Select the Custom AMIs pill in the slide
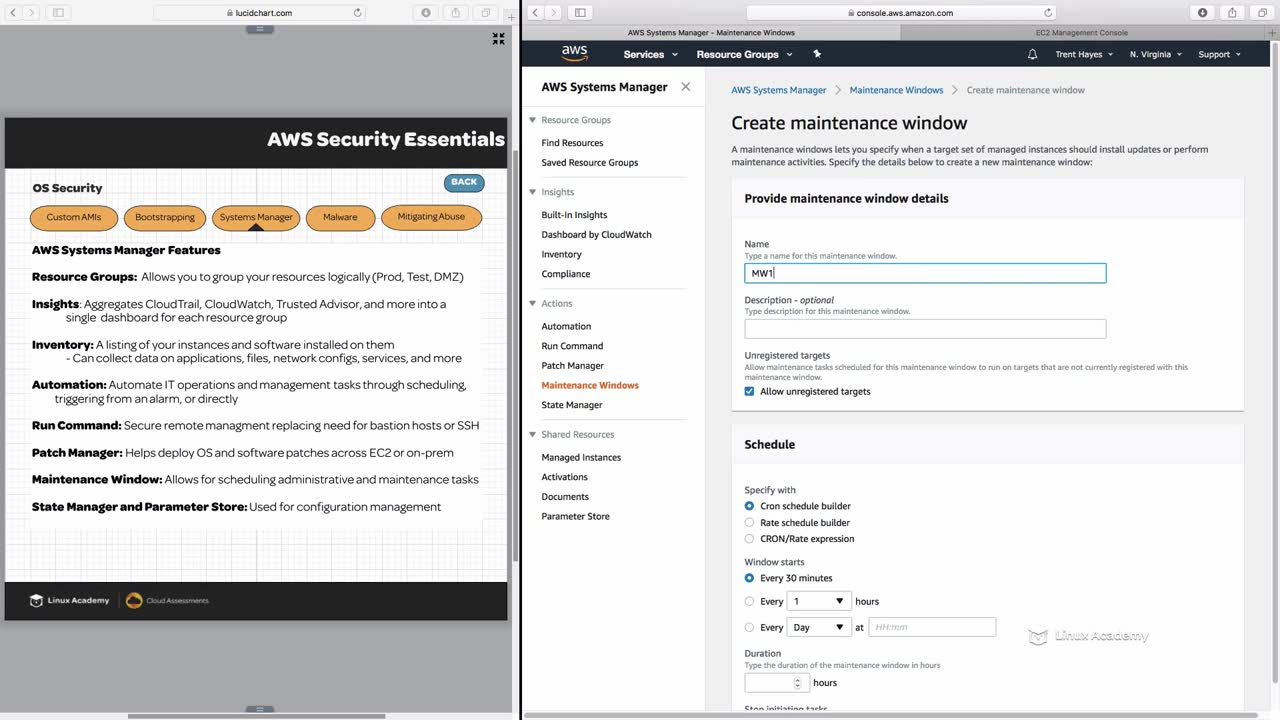 coord(74,217)
